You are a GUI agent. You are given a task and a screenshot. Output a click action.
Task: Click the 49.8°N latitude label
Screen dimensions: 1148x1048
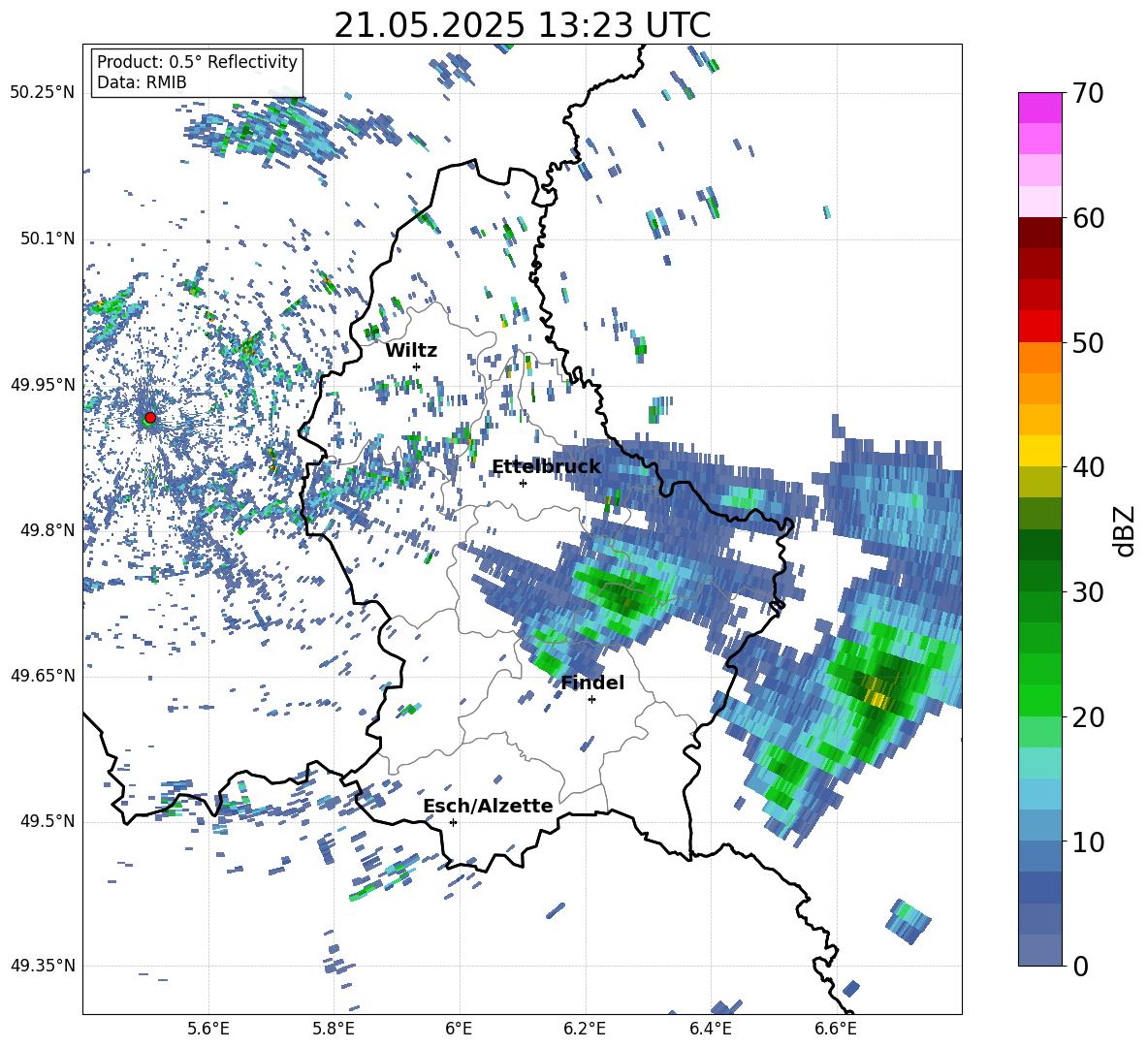point(48,530)
